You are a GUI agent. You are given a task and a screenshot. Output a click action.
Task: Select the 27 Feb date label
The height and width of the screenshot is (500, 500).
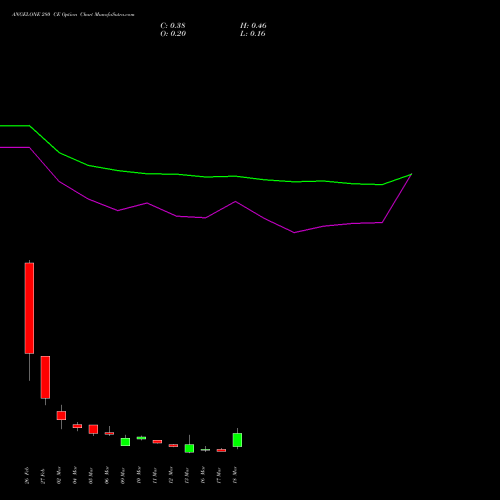pyautogui.click(x=43, y=476)
